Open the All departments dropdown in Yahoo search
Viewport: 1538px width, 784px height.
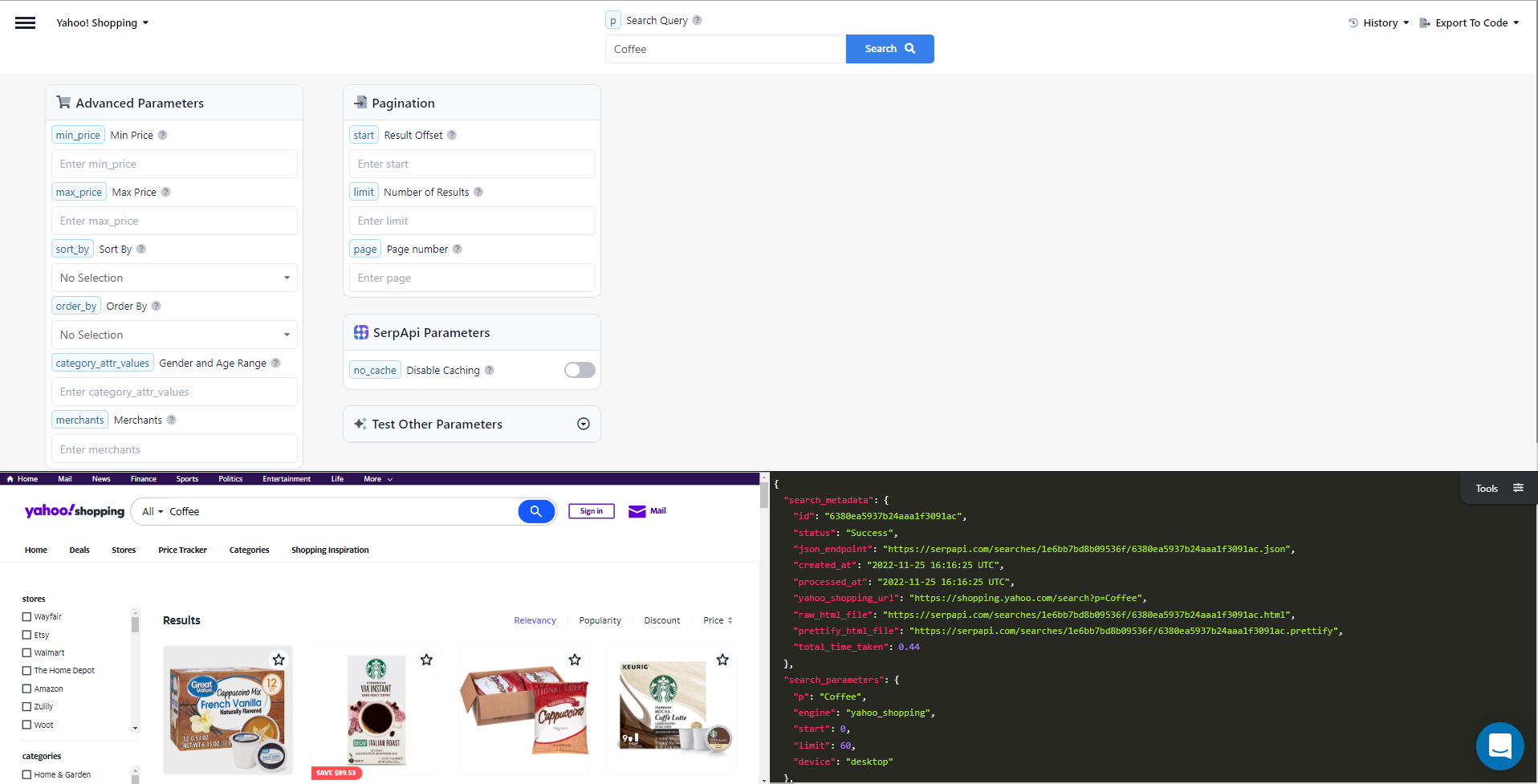[153, 511]
